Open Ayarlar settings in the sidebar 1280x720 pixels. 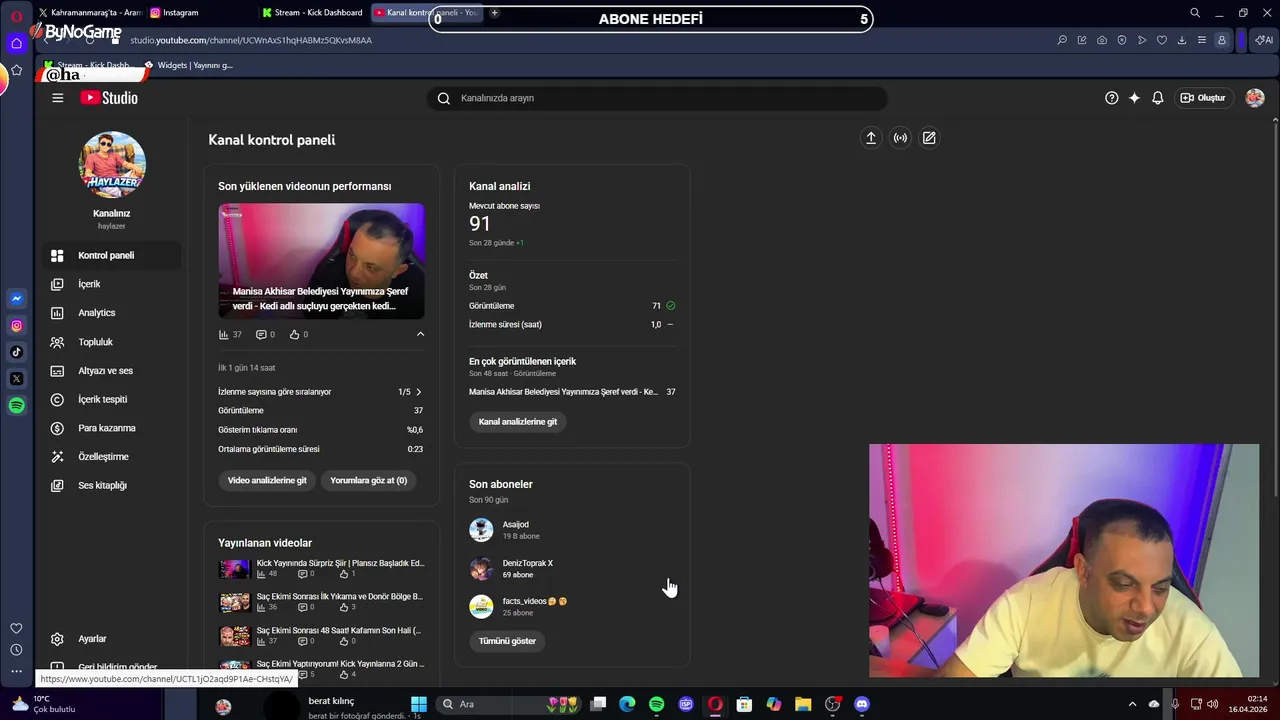tap(112, 639)
